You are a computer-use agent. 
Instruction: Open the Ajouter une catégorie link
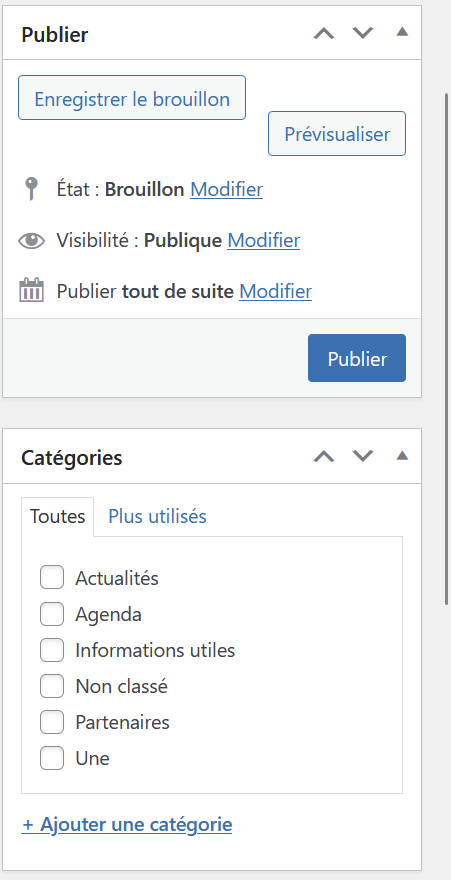[127, 824]
